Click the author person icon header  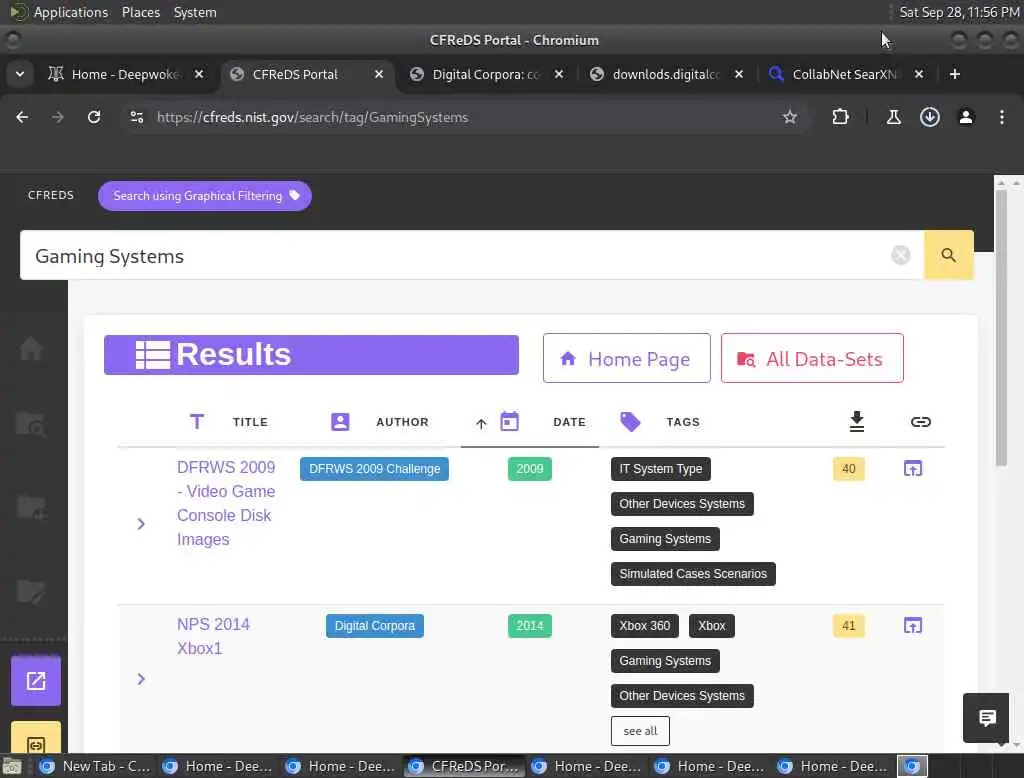(x=340, y=422)
